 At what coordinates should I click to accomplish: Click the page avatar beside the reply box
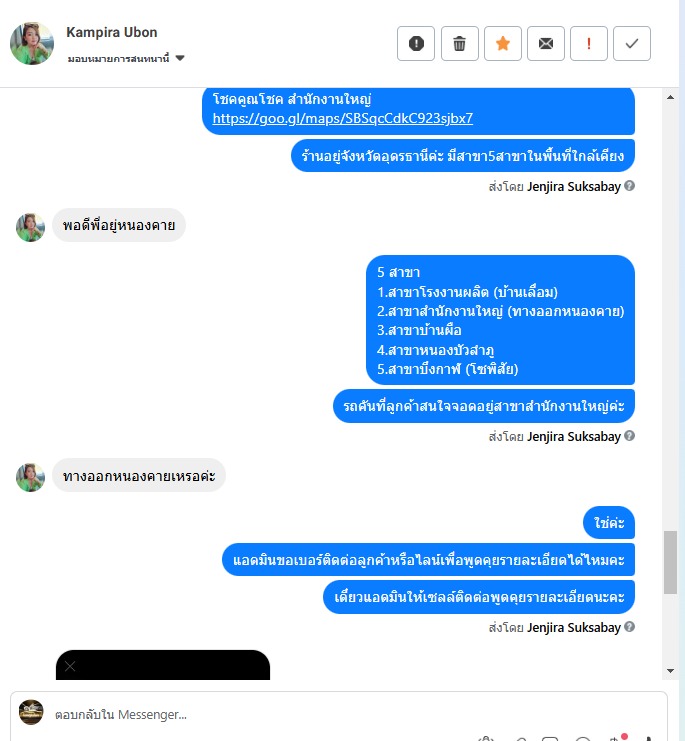point(31,712)
